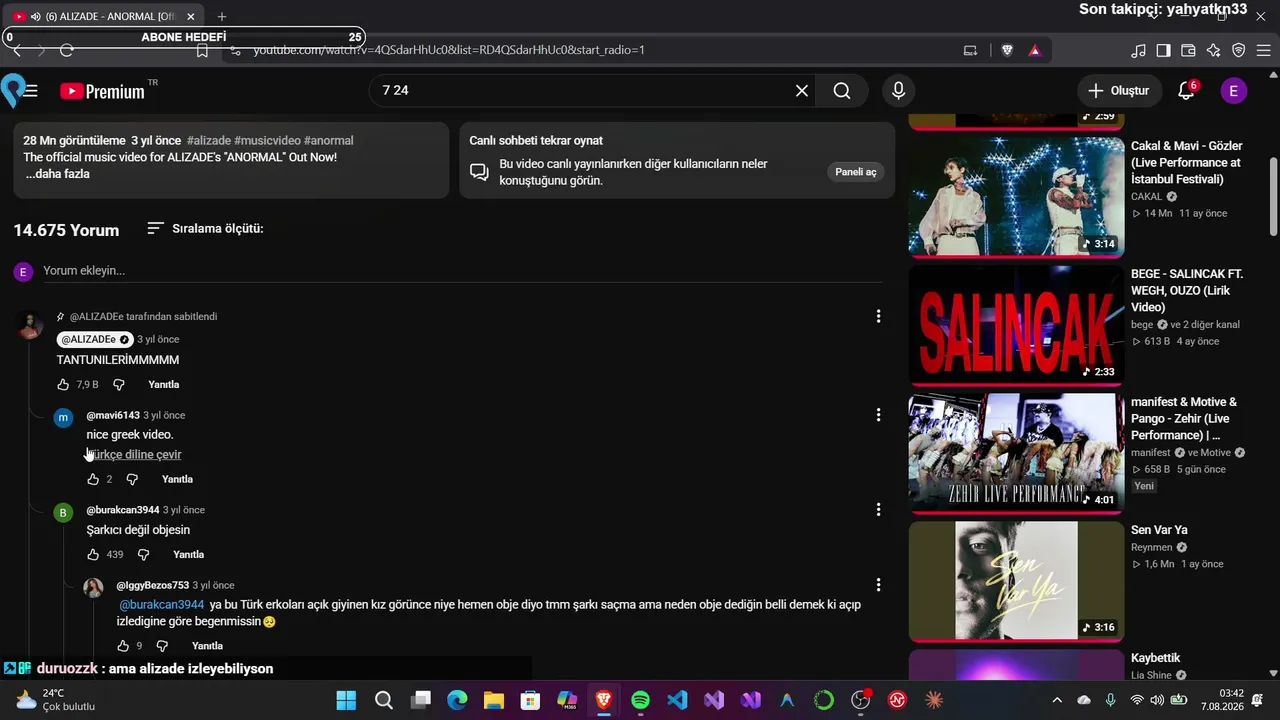The image size is (1280, 720).
Task: Open the YouTube Premium home logo
Action: point(102,91)
